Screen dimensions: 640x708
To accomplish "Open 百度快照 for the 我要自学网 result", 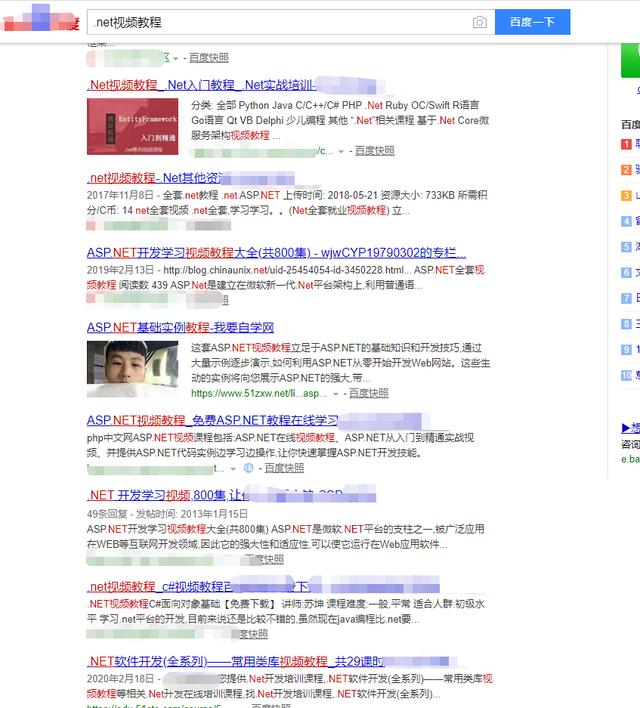I will 369,393.
